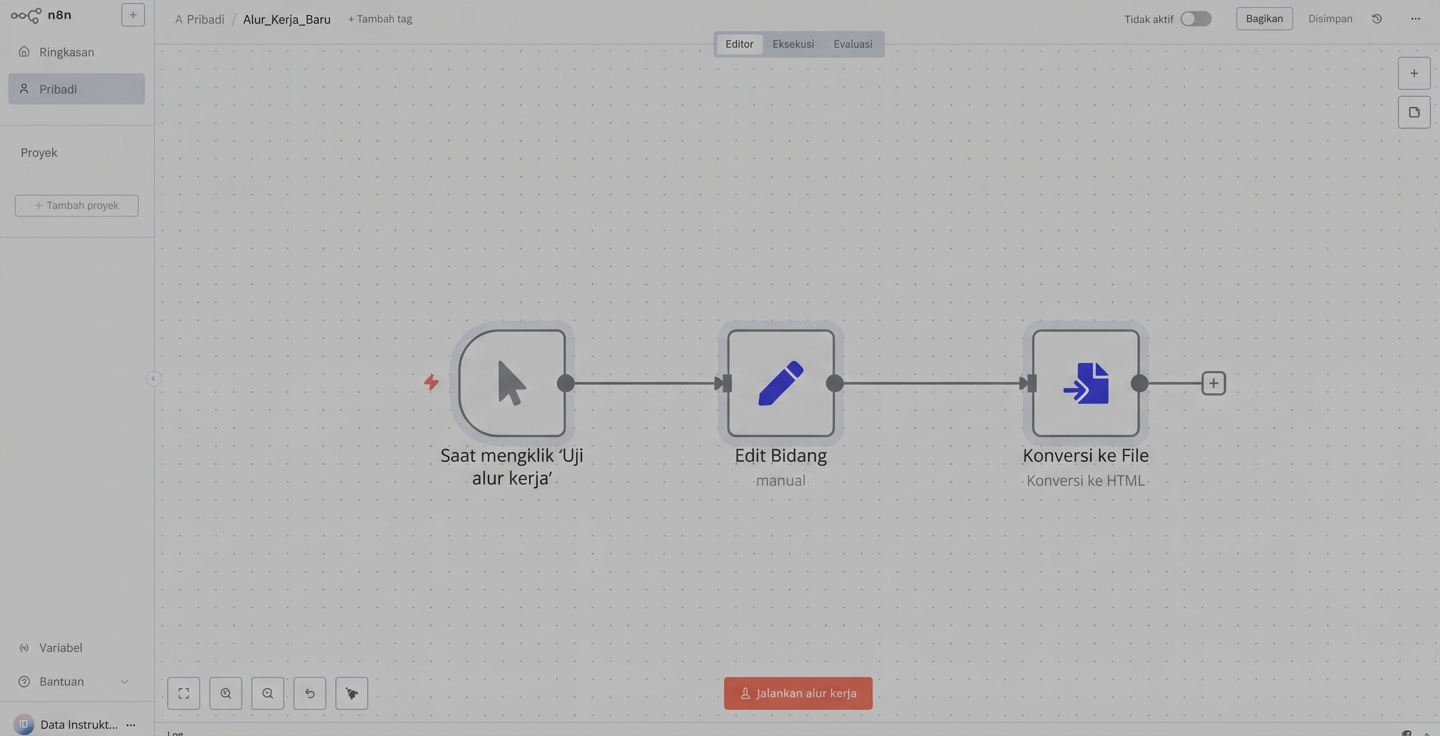This screenshot has height=736, width=1440.
Task: Zoom out on the workflow canvas
Action: 268,693
